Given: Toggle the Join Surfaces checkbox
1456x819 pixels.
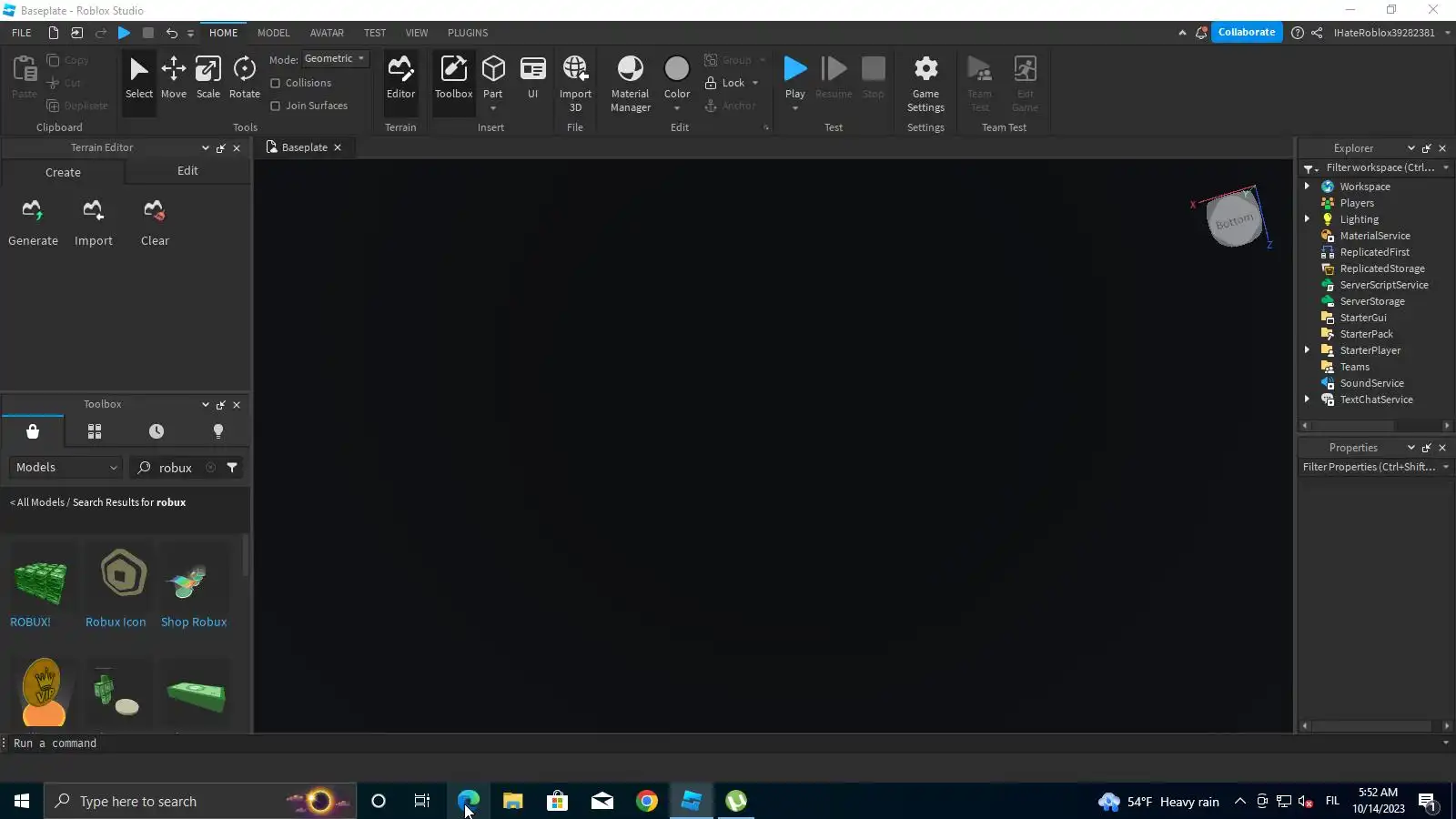Looking at the screenshot, I should 276,106.
